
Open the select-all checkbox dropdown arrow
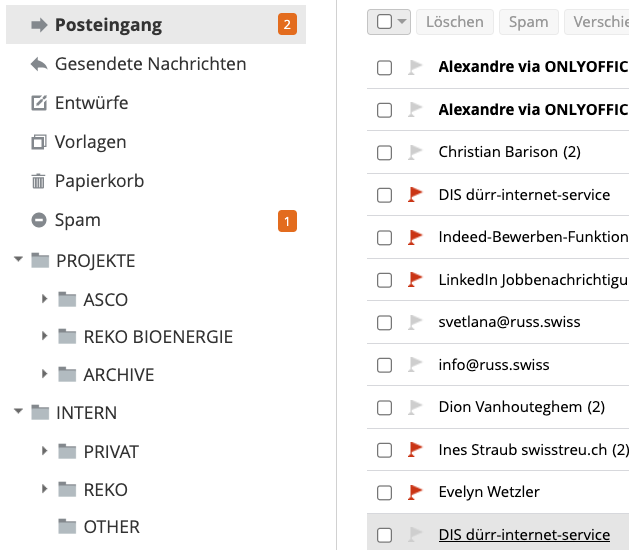402,22
